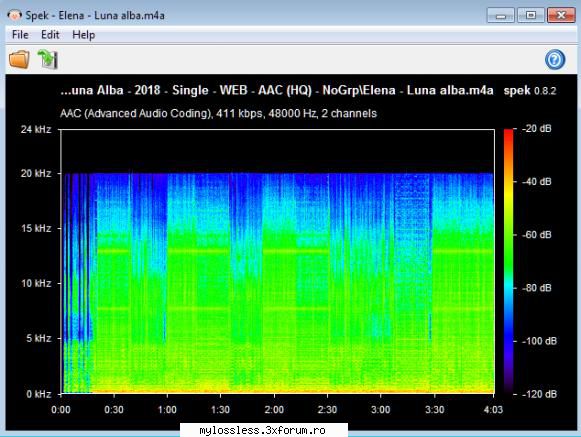
Task: Click the -20 dB scale label
Action: click(x=537, y=129)
